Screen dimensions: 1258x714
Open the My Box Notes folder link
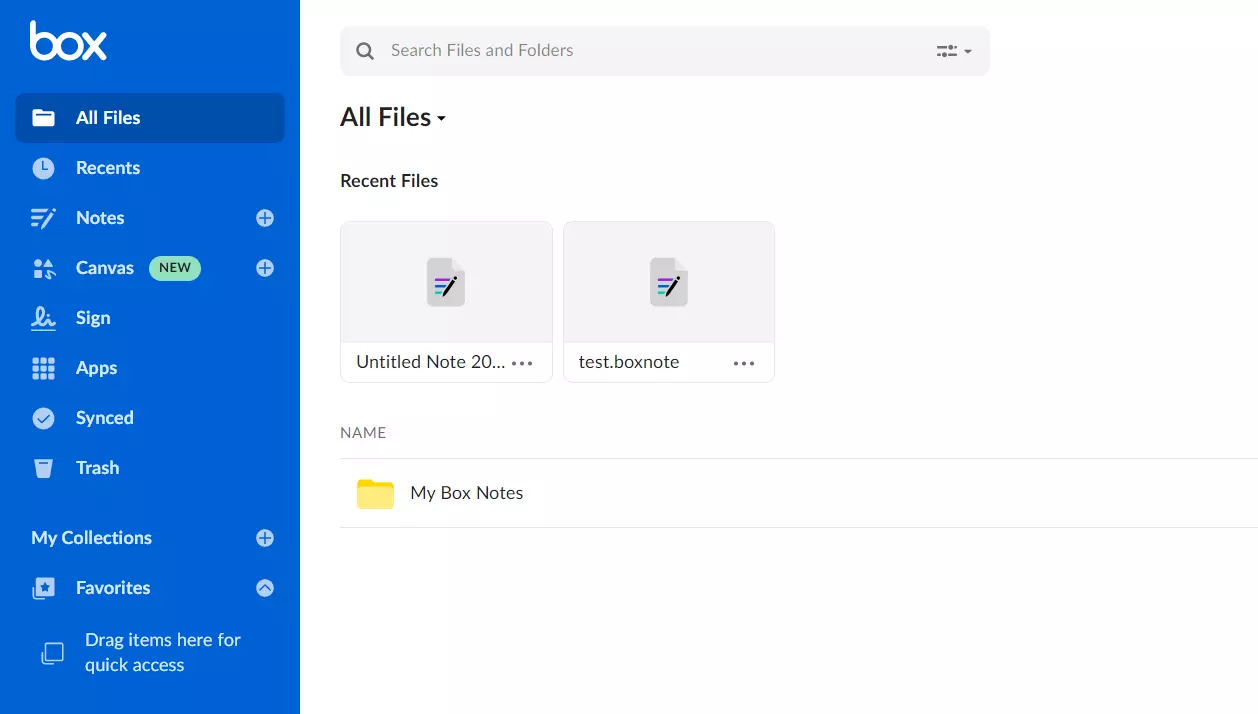tap(467, 493)
